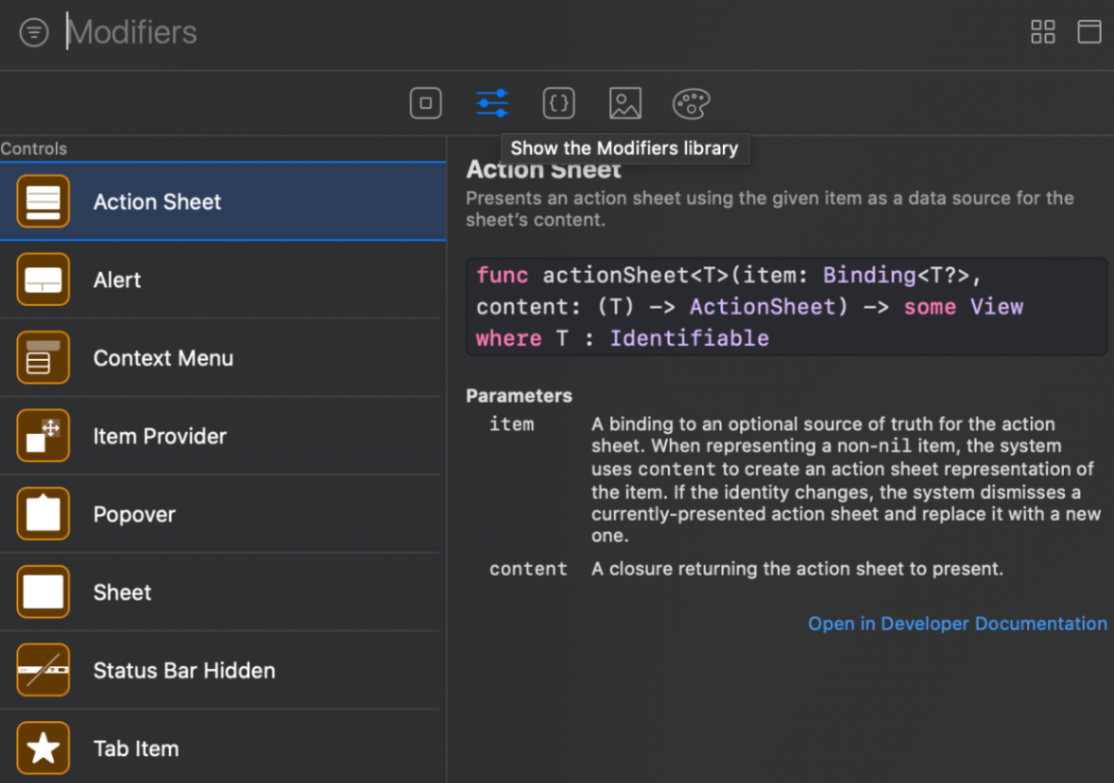Image resolution: width=1114 pixels, height=783 pixels.
Task: Open the Code Snippets library
Action: pyautogui.click(x=558, y=103)
